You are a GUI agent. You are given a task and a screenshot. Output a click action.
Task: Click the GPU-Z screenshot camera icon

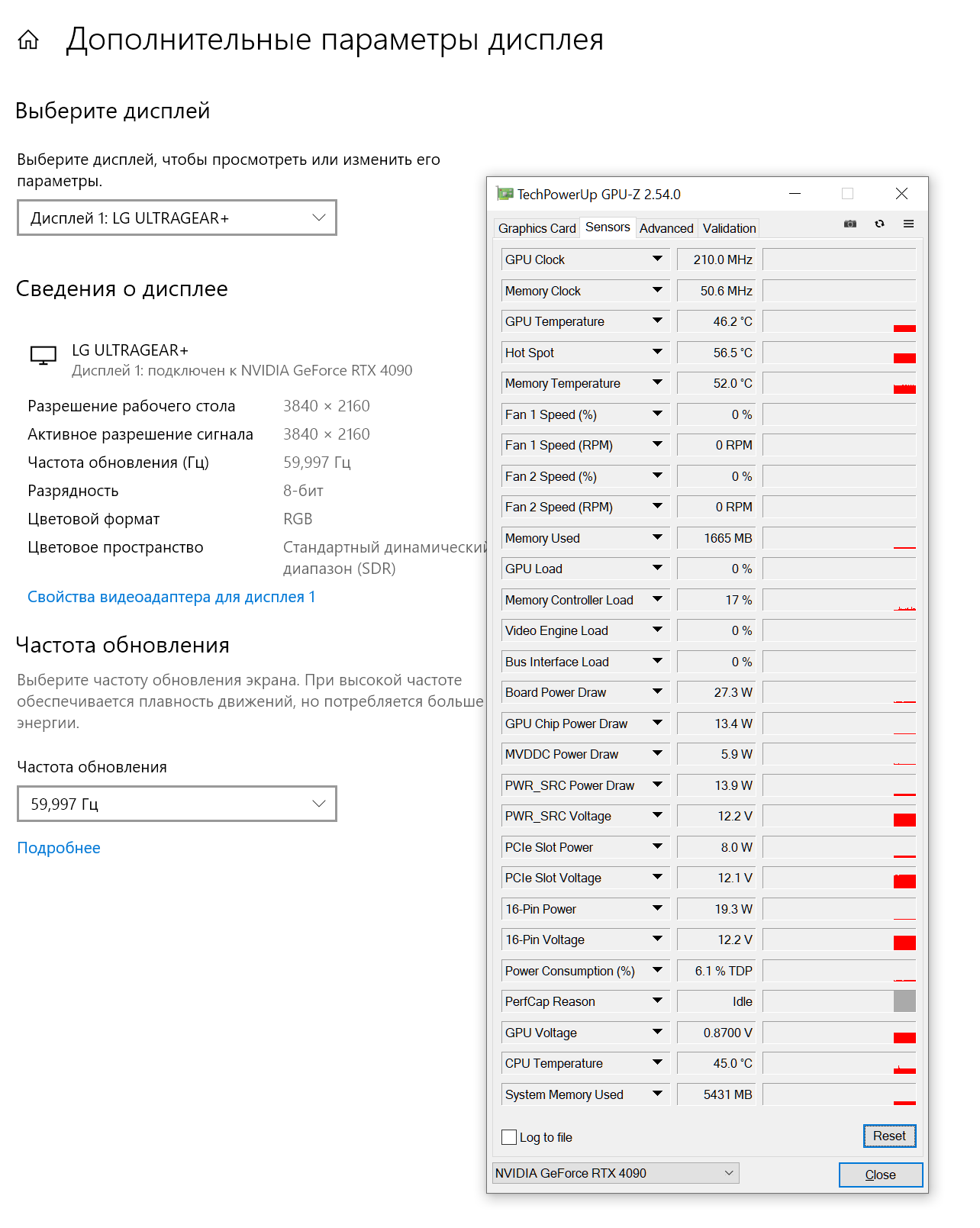tap(849, 224)
